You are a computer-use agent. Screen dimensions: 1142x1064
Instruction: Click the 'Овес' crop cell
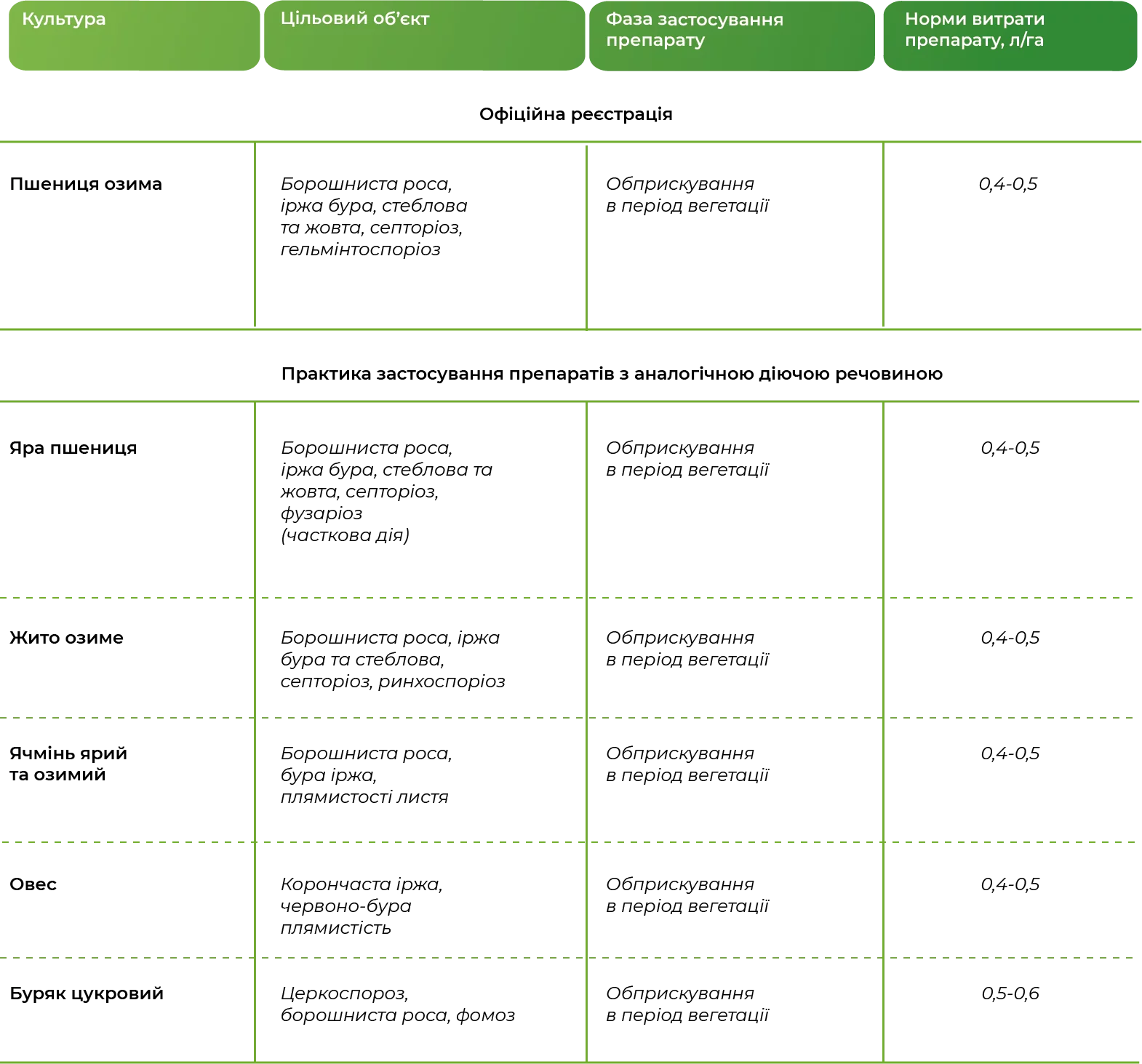(33, 884)
